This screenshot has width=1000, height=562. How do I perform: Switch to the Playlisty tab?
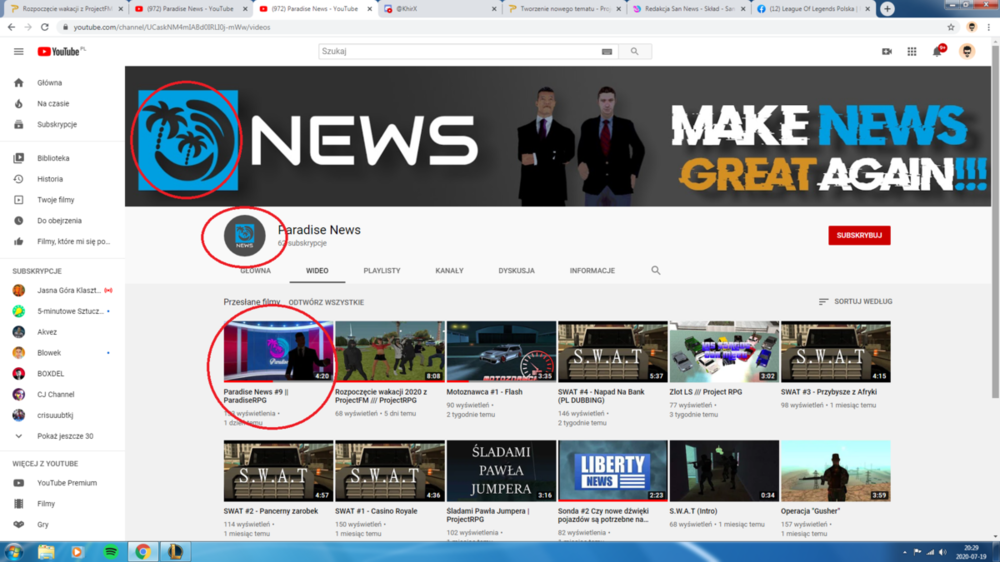[382, 270]
